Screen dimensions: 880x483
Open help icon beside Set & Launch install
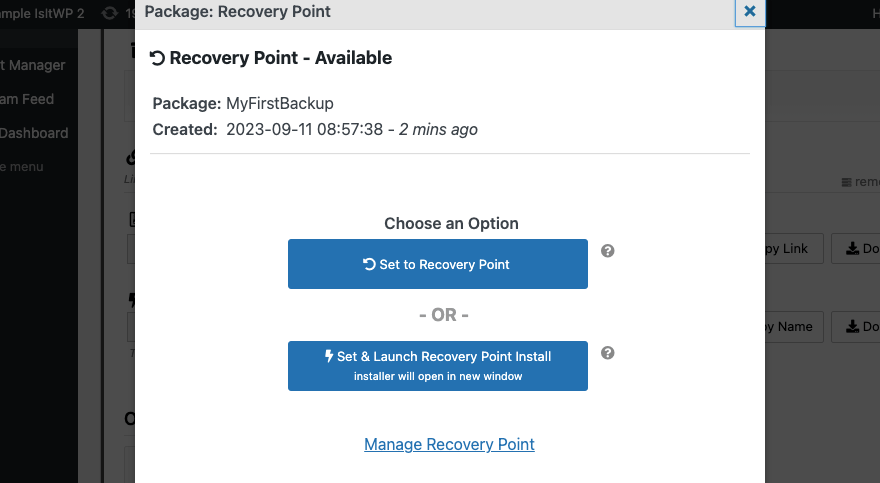click(x=607, y=353)
